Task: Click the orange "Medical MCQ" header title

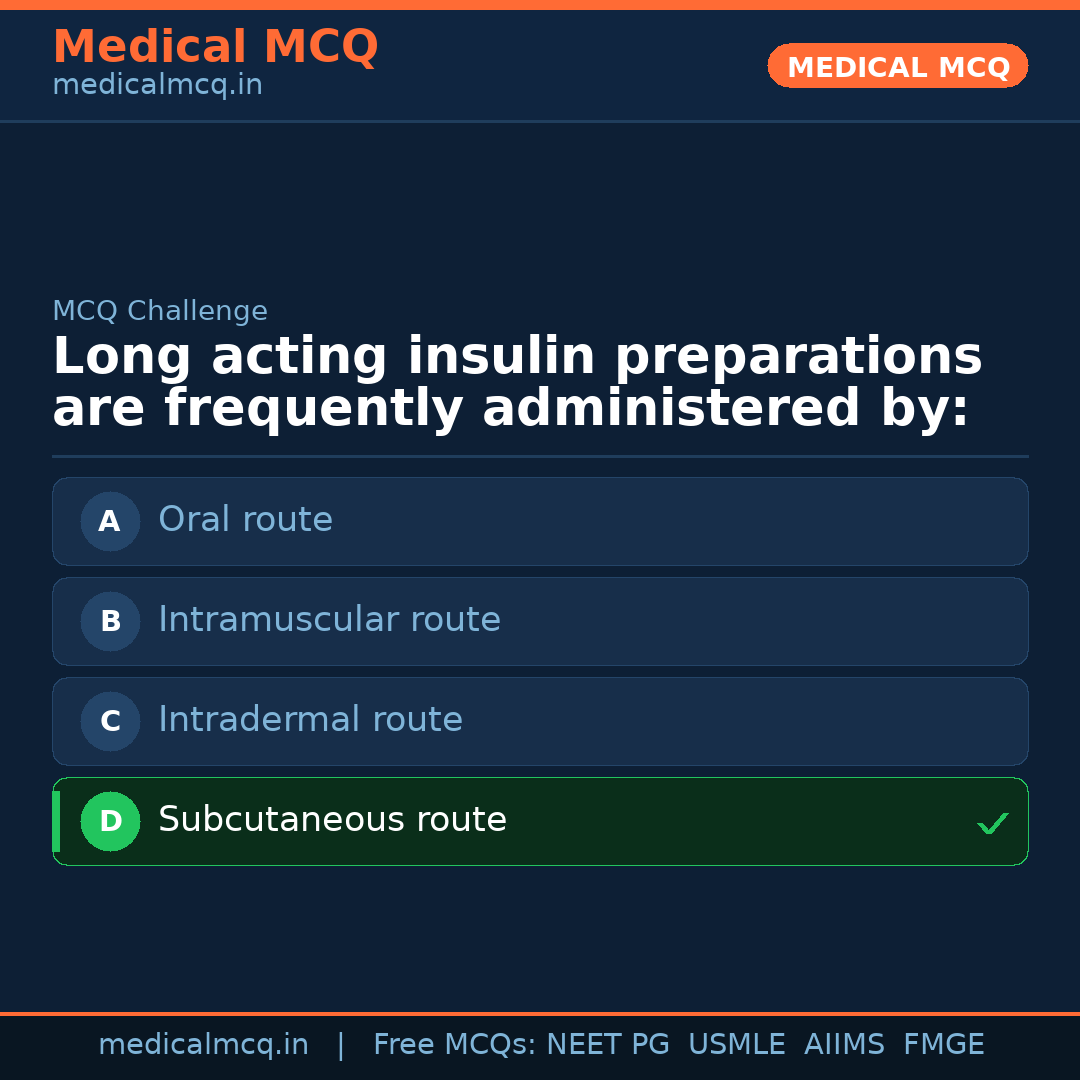Action: pyautogui.click(x=215, y=47)
